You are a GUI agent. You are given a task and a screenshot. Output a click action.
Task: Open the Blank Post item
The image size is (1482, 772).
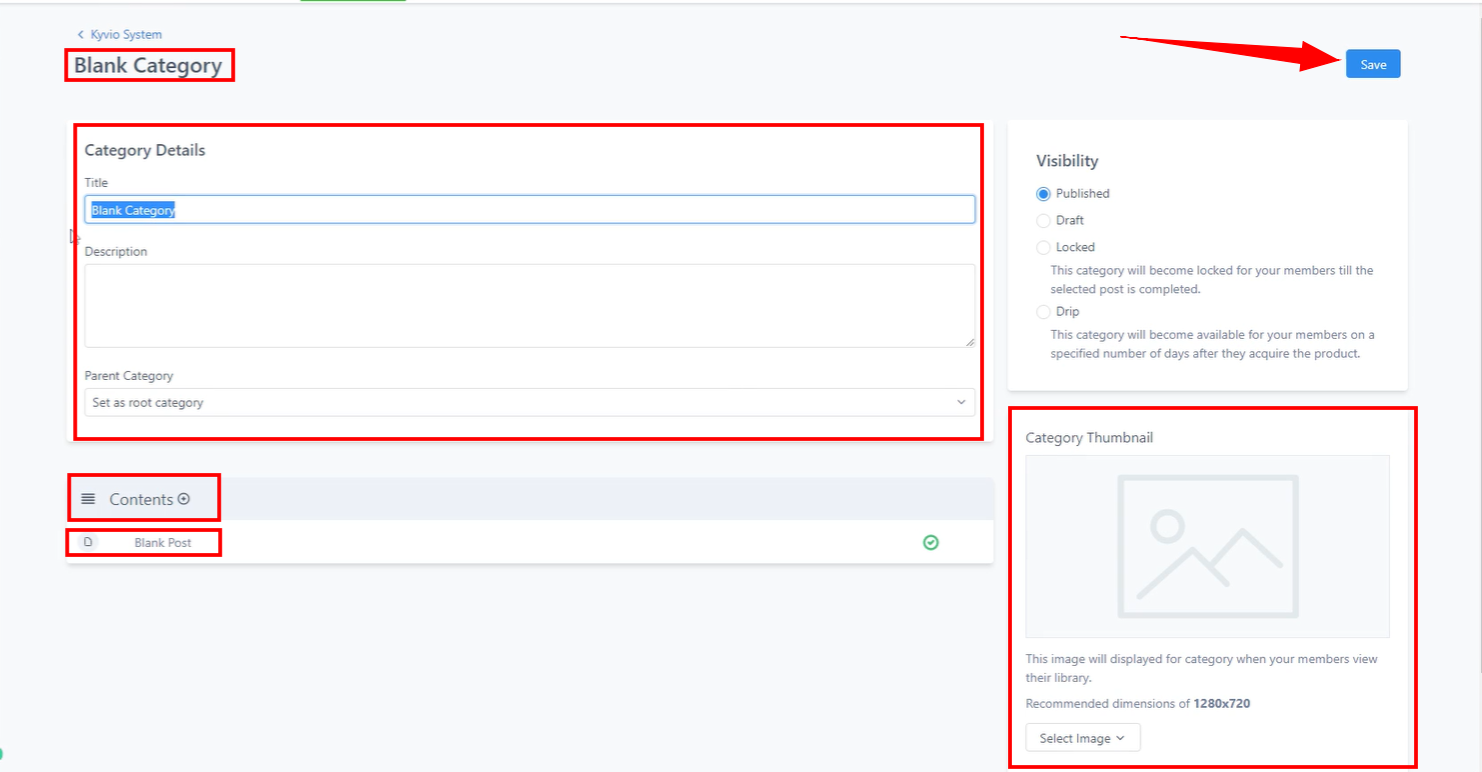pyautogui.click(x=163, y=543)
